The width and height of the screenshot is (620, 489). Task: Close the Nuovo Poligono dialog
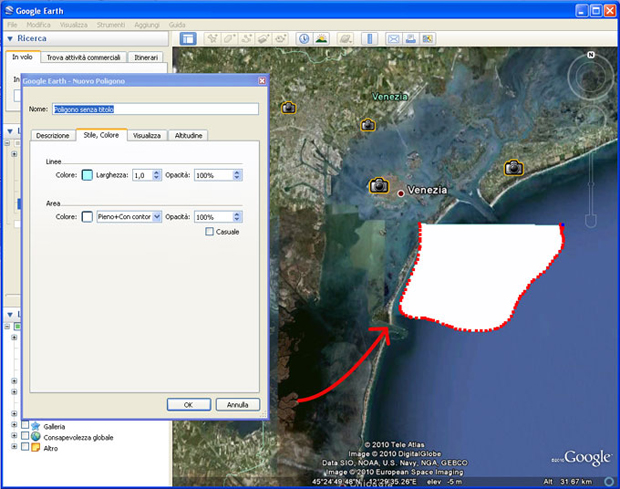pyautogui.click(x=262, y=81)
